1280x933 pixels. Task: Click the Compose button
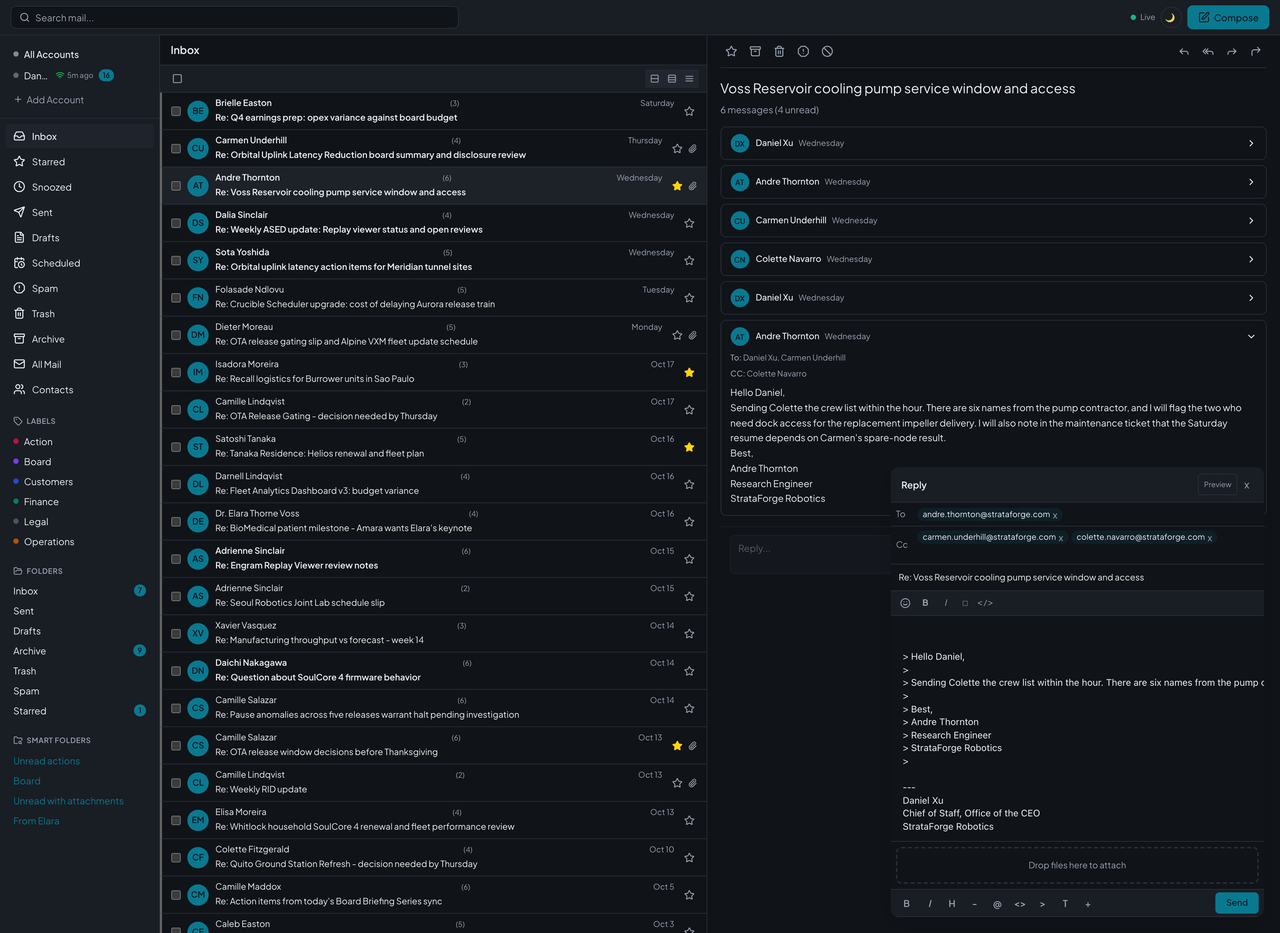(x=1228, y=17)
